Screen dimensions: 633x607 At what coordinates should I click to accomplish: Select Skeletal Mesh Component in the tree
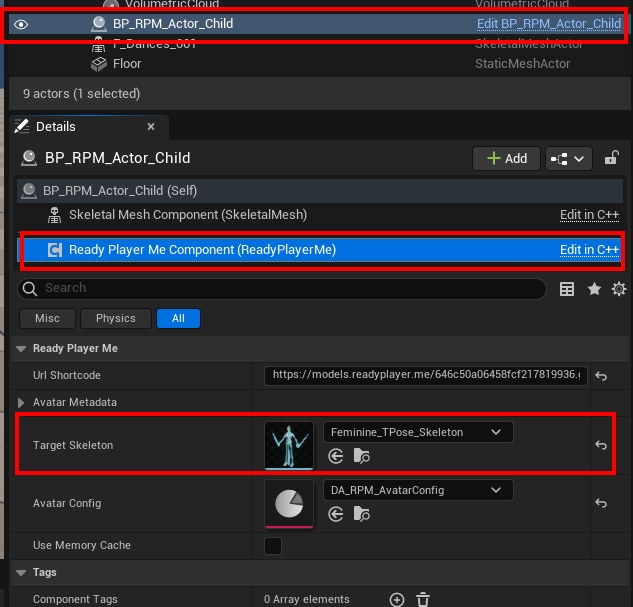(187, 215)
